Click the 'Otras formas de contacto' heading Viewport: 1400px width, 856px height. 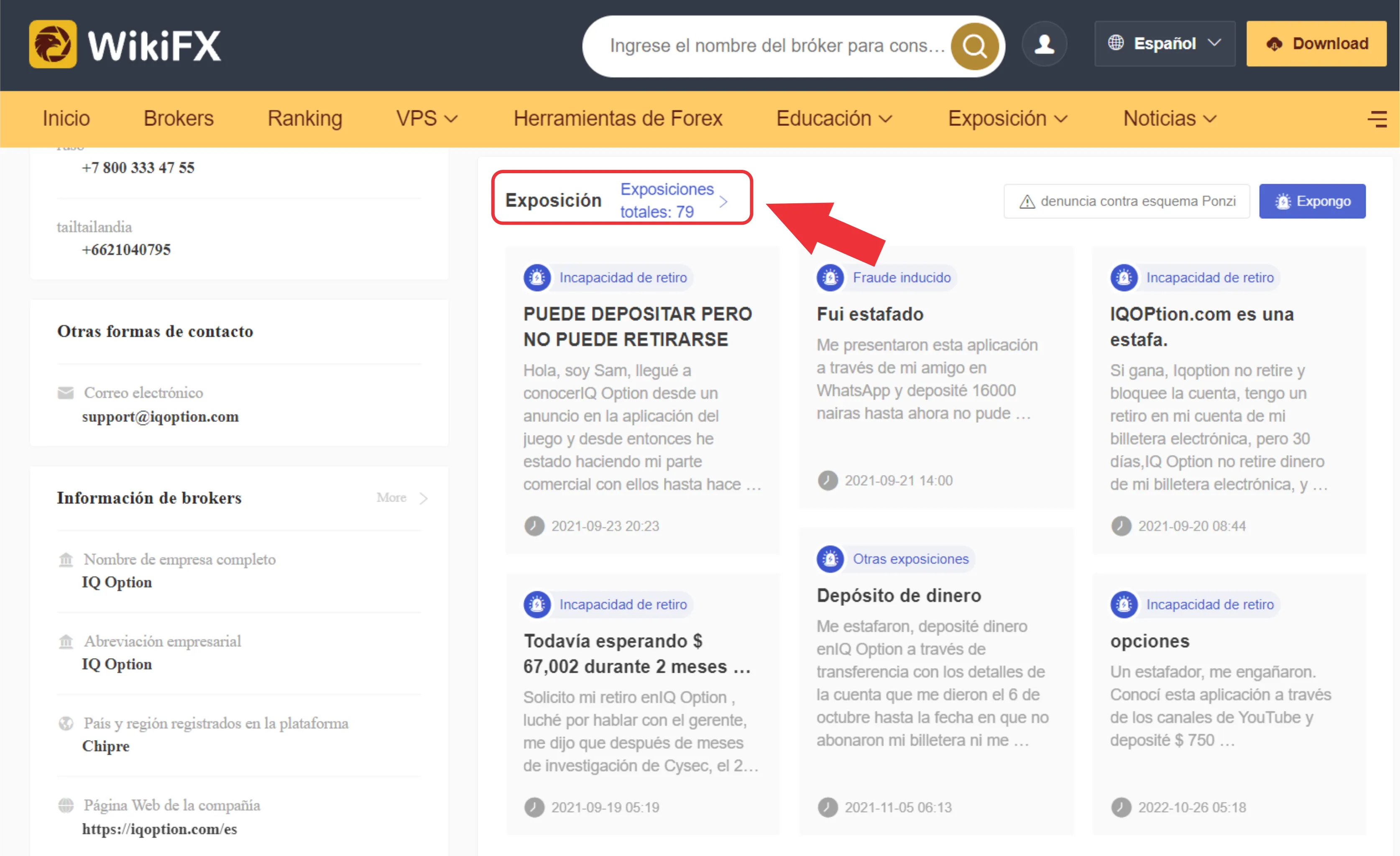tap(155, 331)
